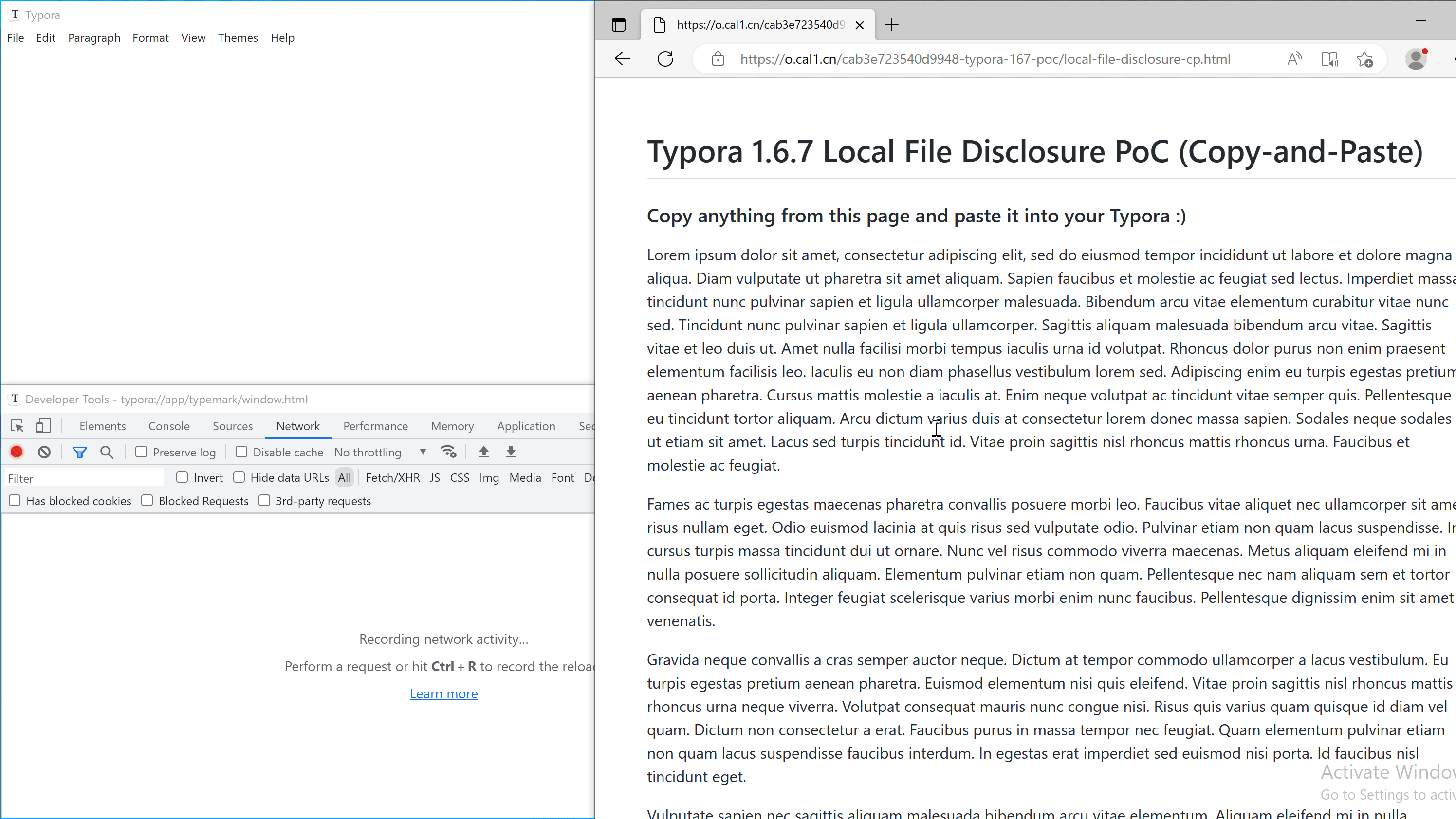This screenshot has height=819, width=1456.
Task: Click the record network log button
Action: click(17, 452)
